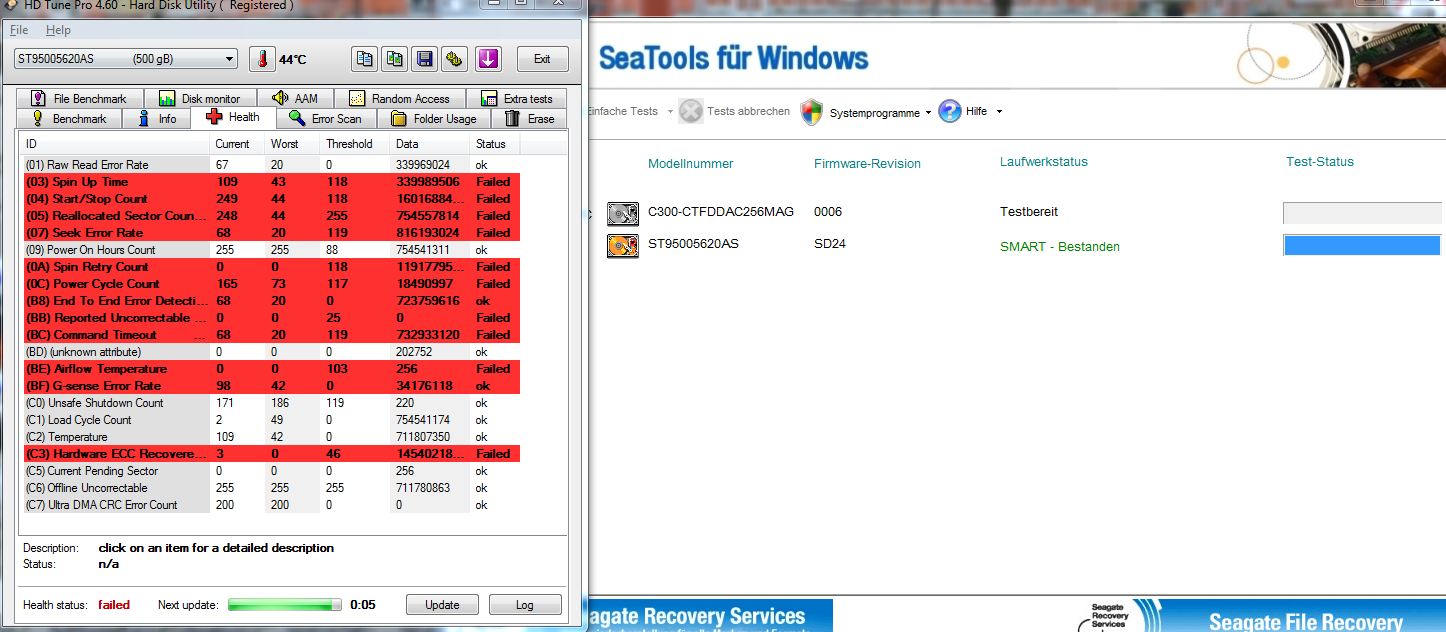Select the Health tab
Image resolution: width=1446 pixels, height=632 pixels.
coord(233,116)
